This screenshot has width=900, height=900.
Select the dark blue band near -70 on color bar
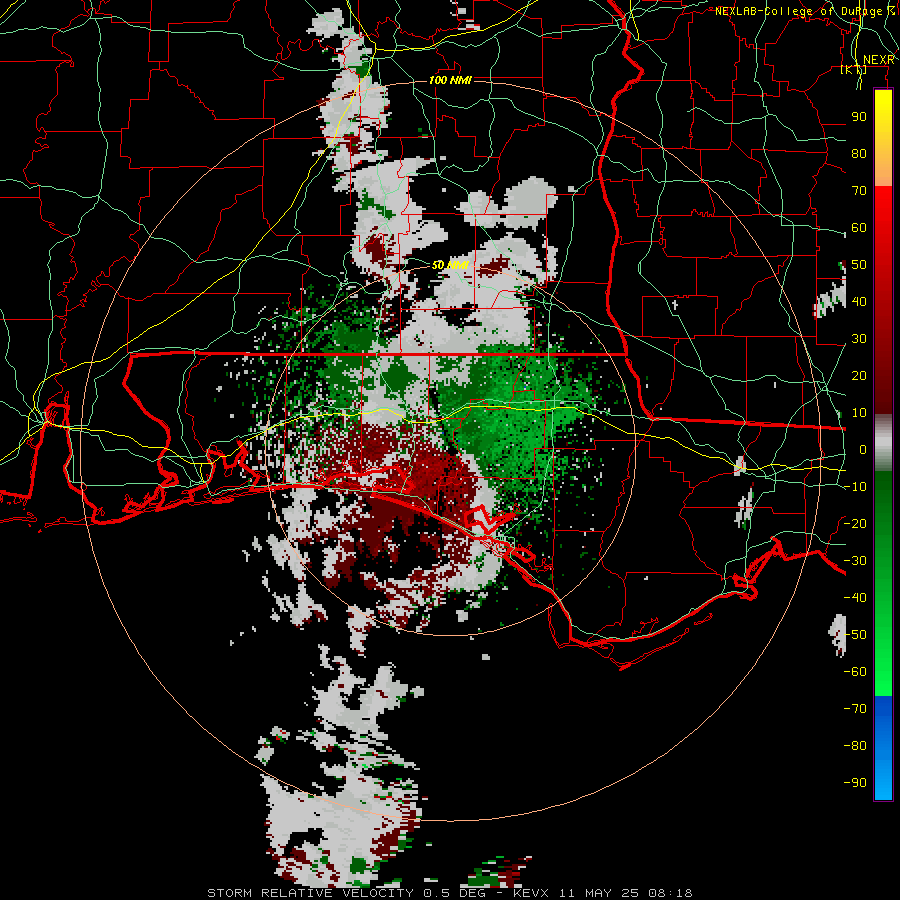point(883,708)
